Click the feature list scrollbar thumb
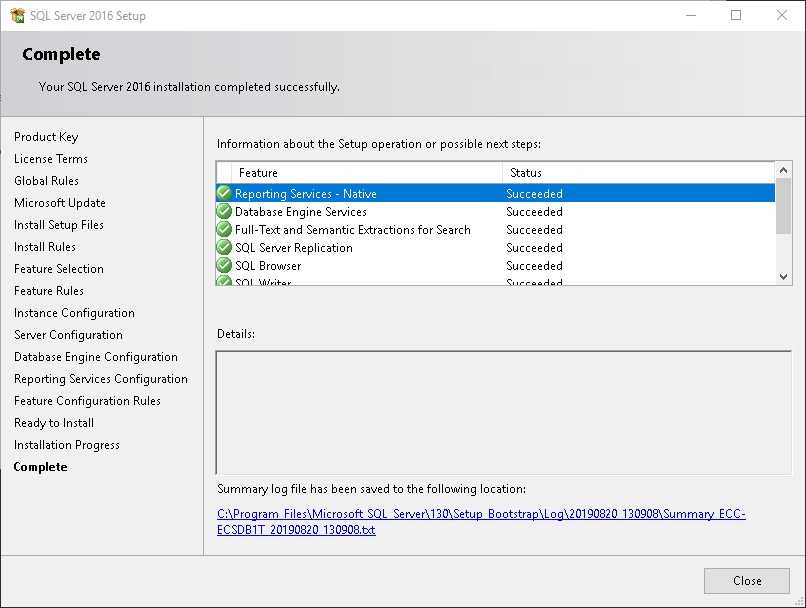This screenshot has width=806, height=608. coord(783,206)
